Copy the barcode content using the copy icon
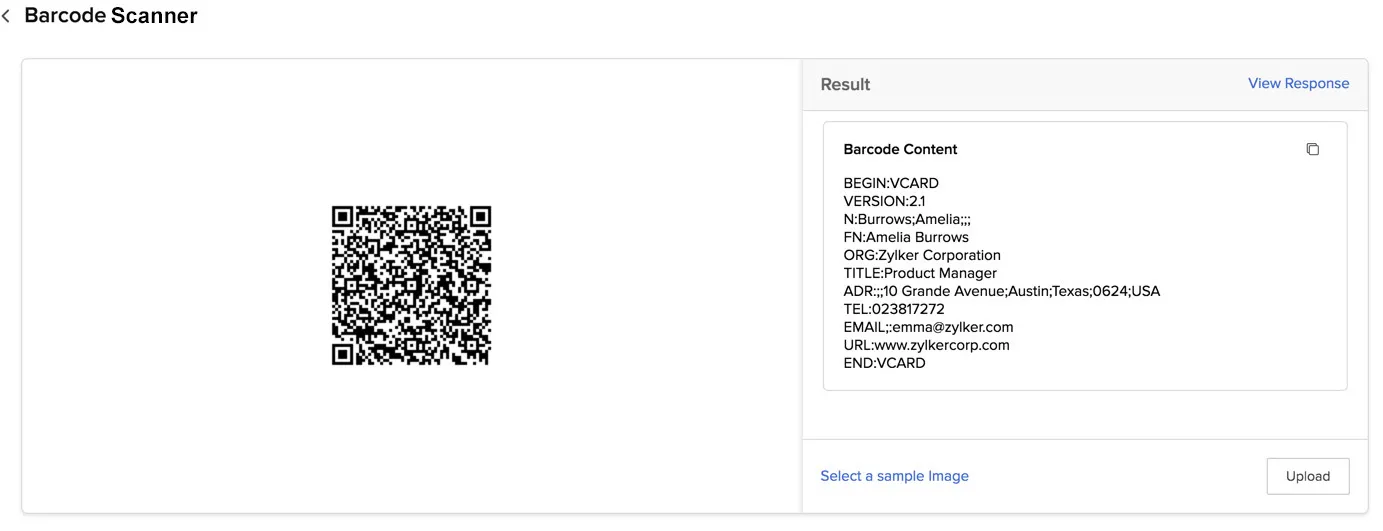 tap(1313, 150)
